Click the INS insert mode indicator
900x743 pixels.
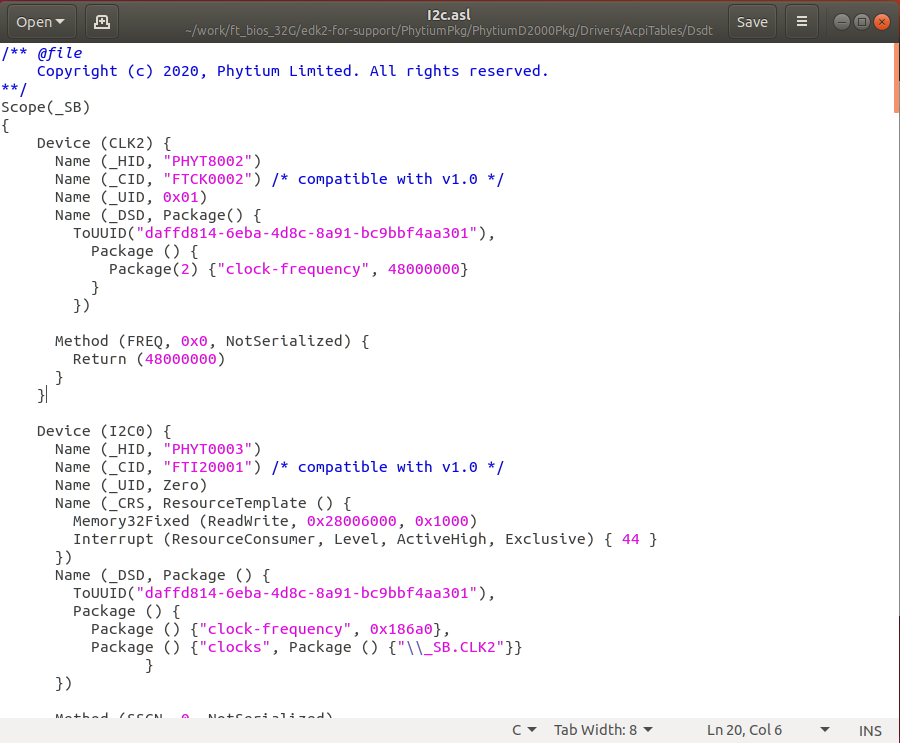(x=870, y=730)
